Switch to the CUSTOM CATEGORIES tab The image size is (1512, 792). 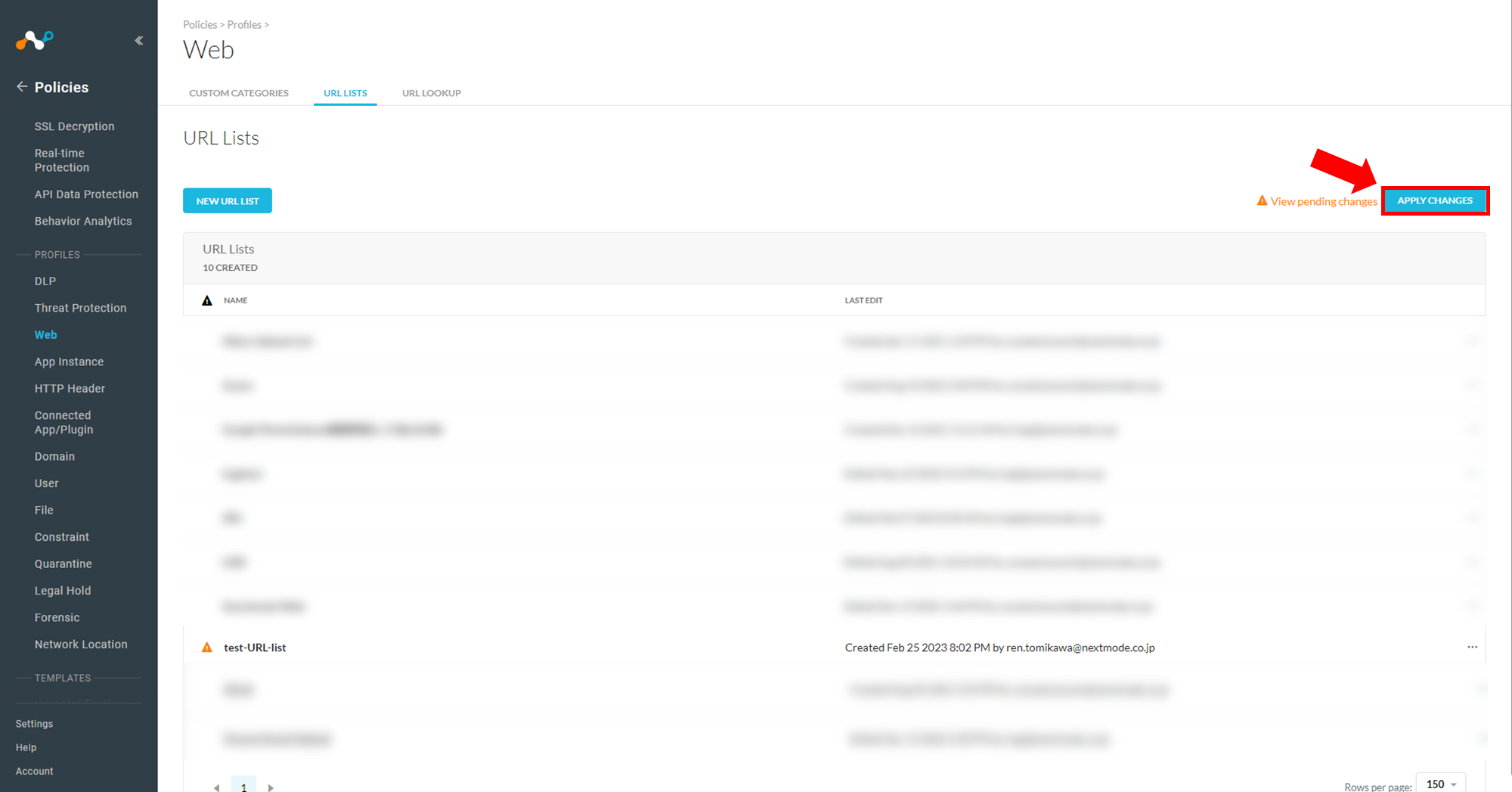pos(238,92)
